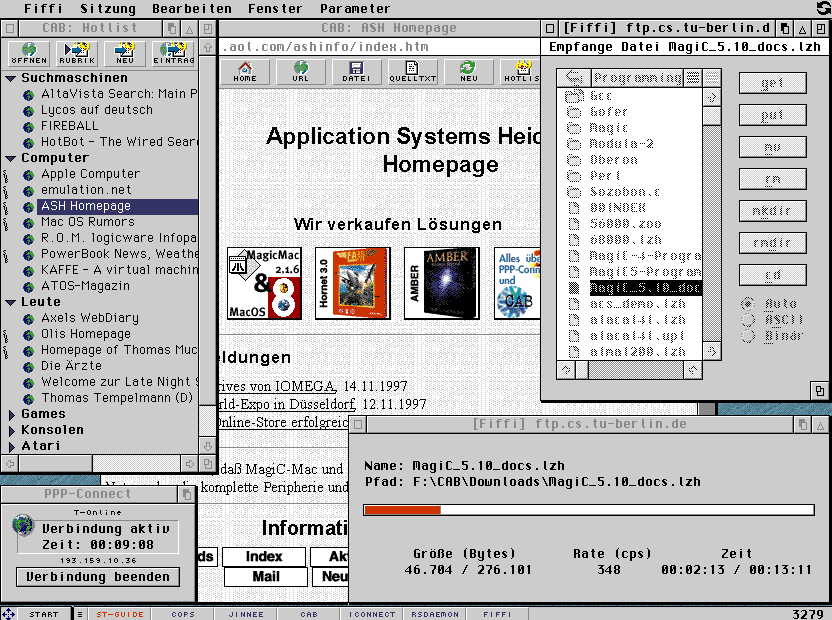Click the put button in Fiffi
The width and height of the screenshot is (832, 620).
[x=773, y=115]
